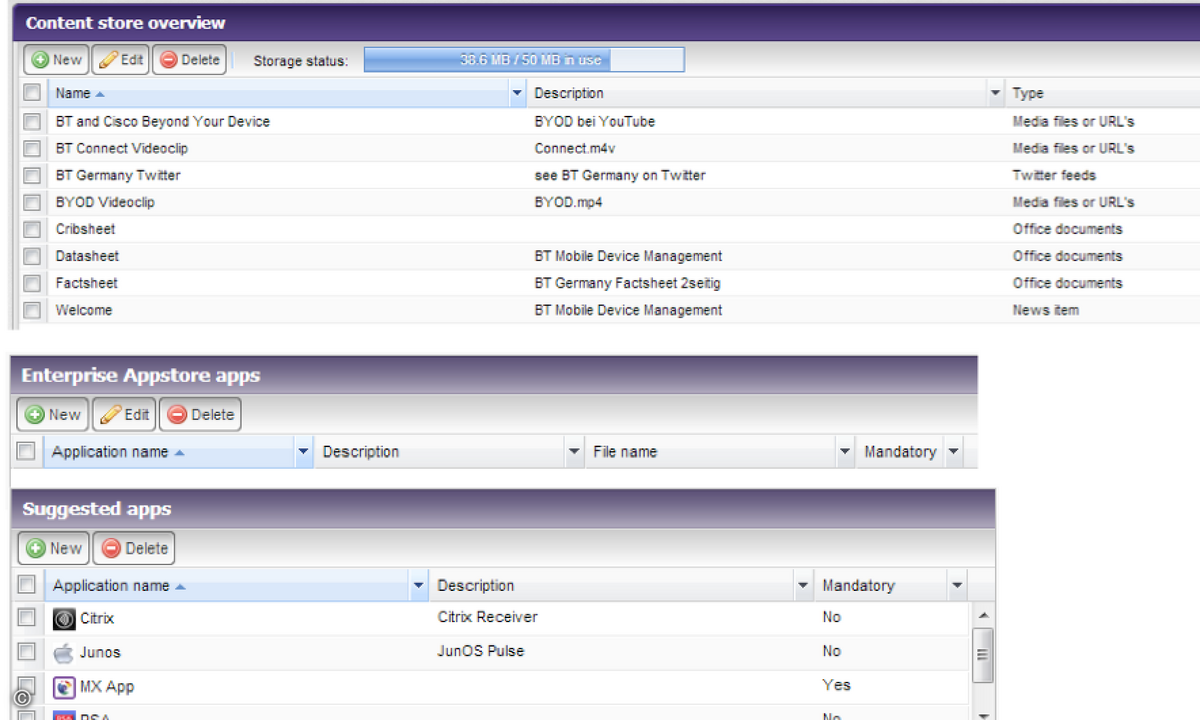Select the Welcome row checkbox
The width and height of the screenshot is (1200, 720).
pyautogui.click(x=32, y=310)
